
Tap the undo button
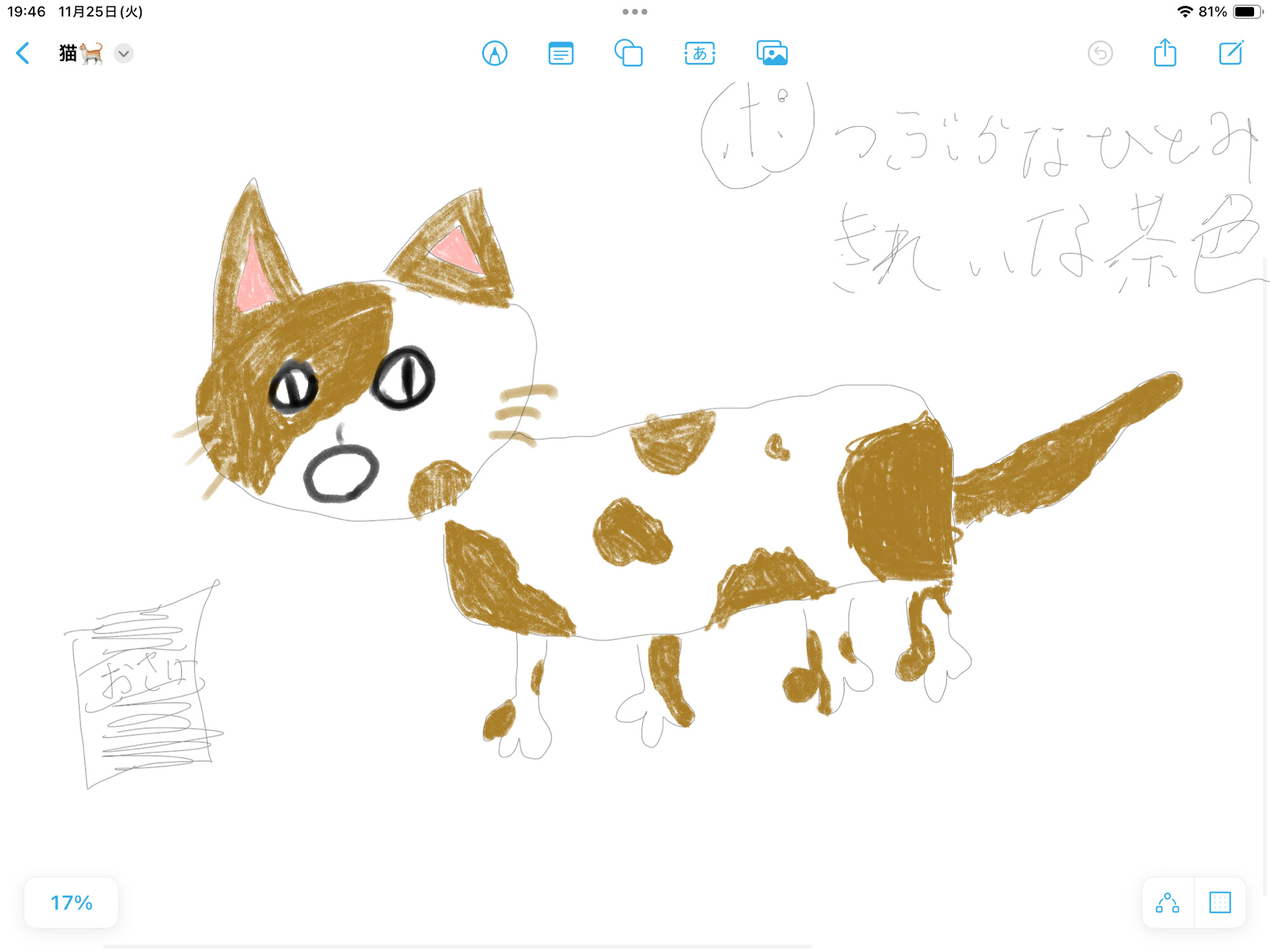pyautogui.click(x=1100, y=53)
